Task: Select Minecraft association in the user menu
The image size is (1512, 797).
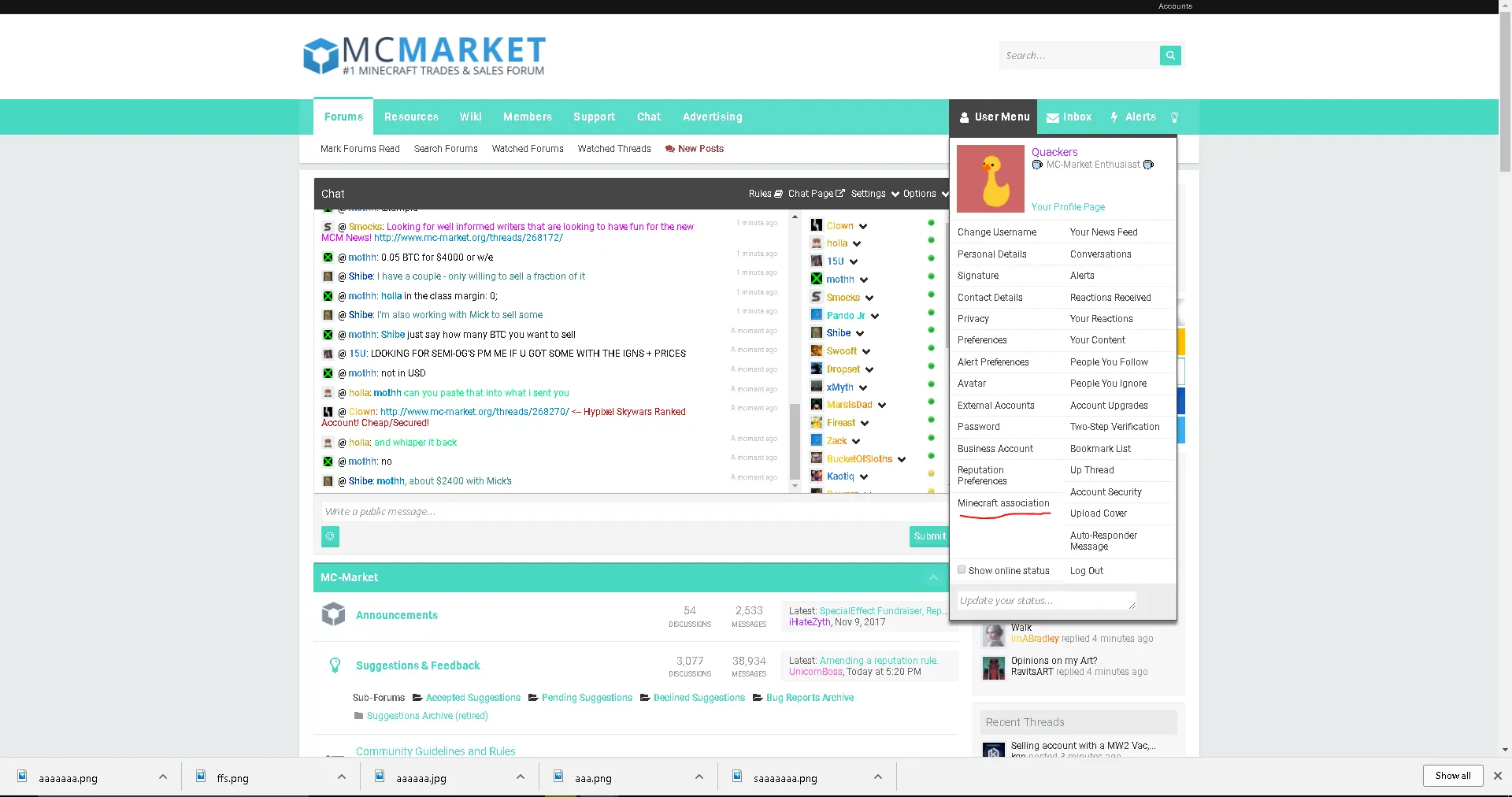Action: pyautogui.click(x=1003, y=503)
